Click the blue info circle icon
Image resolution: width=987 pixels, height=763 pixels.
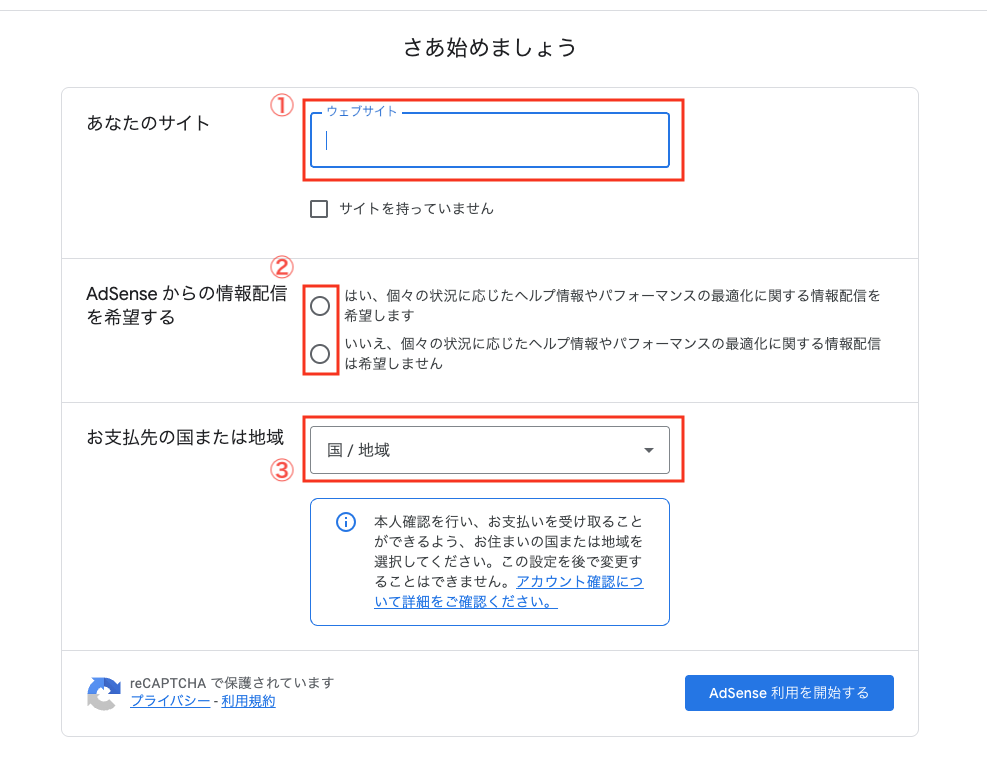(346, 522)
